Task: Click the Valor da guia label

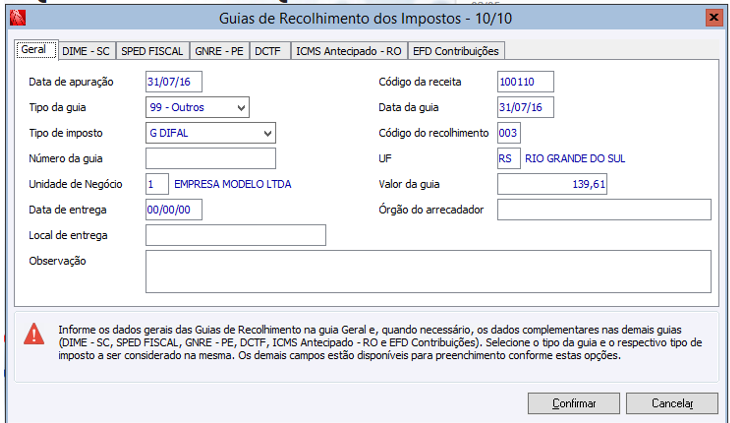Action: [409, 184]
